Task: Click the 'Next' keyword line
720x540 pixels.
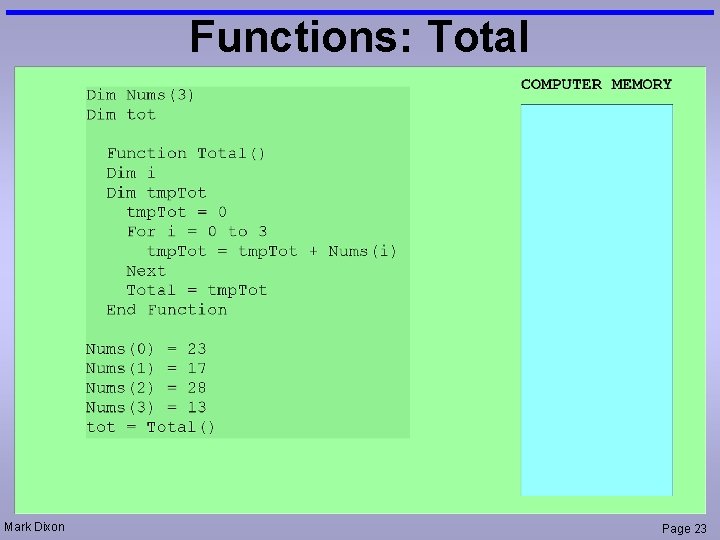Action: 146,271
